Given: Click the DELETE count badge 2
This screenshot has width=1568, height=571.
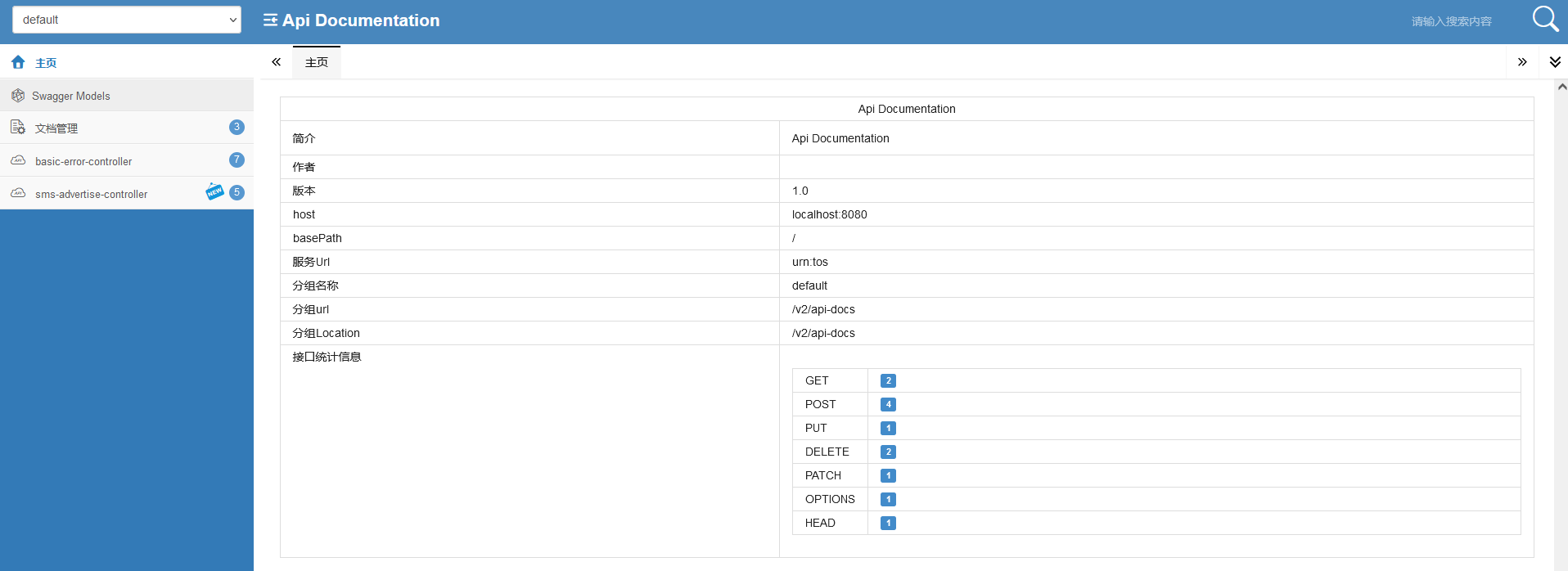Looking at the screenshot, I should [x=888, y=452].
